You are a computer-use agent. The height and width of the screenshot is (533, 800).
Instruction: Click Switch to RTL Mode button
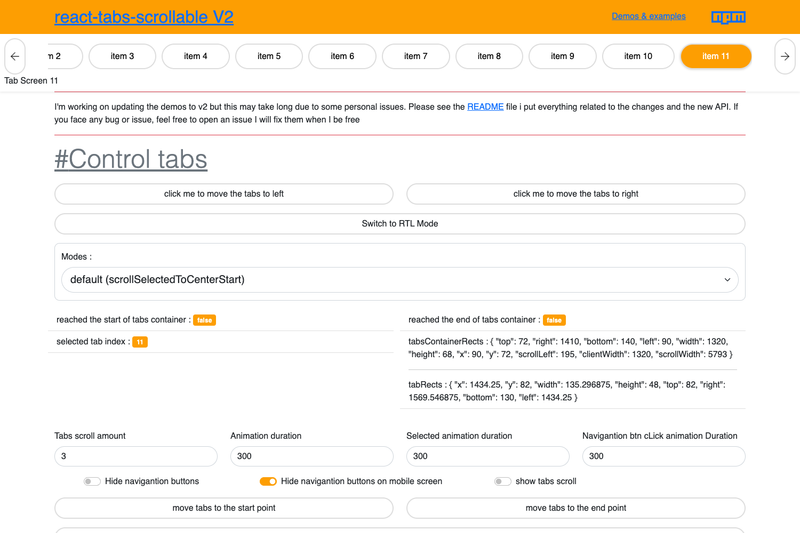399,224
